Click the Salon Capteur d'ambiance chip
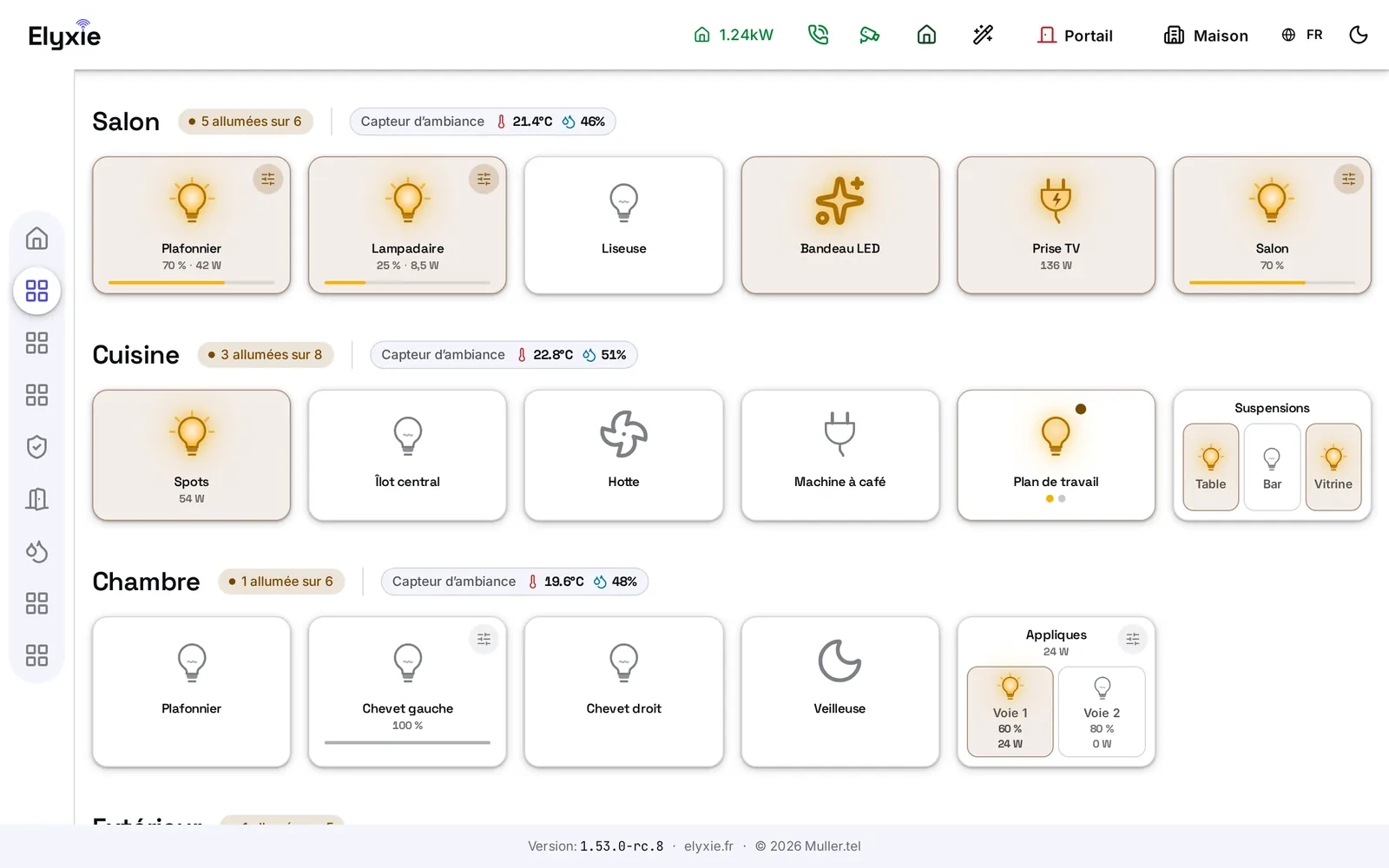The height and width of the screenshot is (868, 1389). click(x=483, y=122)
